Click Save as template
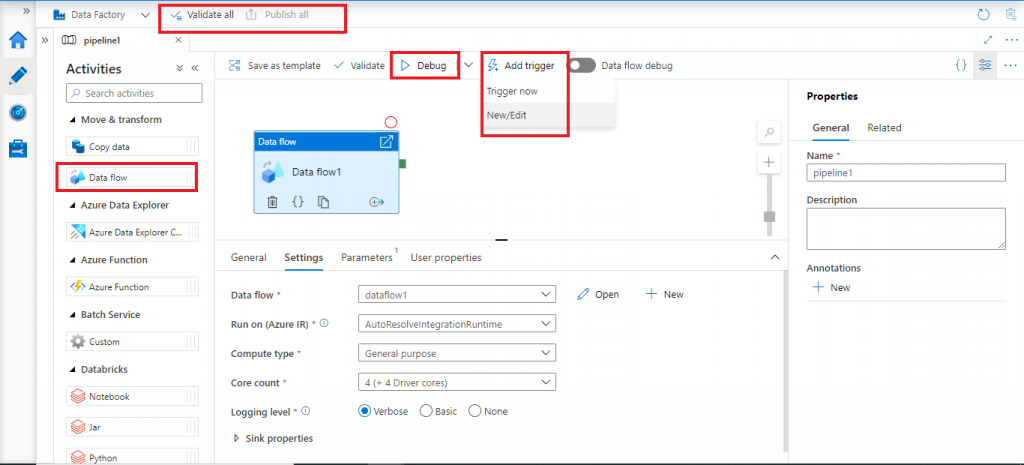The width and height of the screenshot is (1024, 465). coord(274,66)
